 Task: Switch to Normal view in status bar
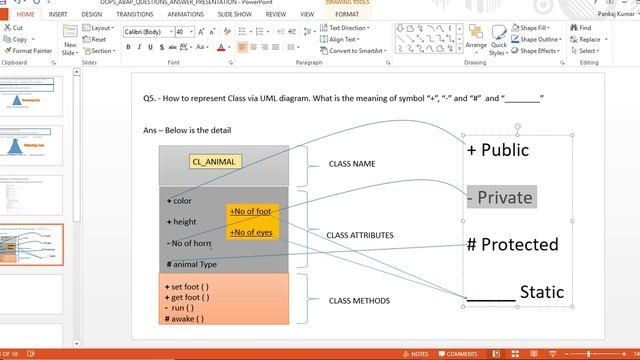pyautogui.click(x=496, y=354)
